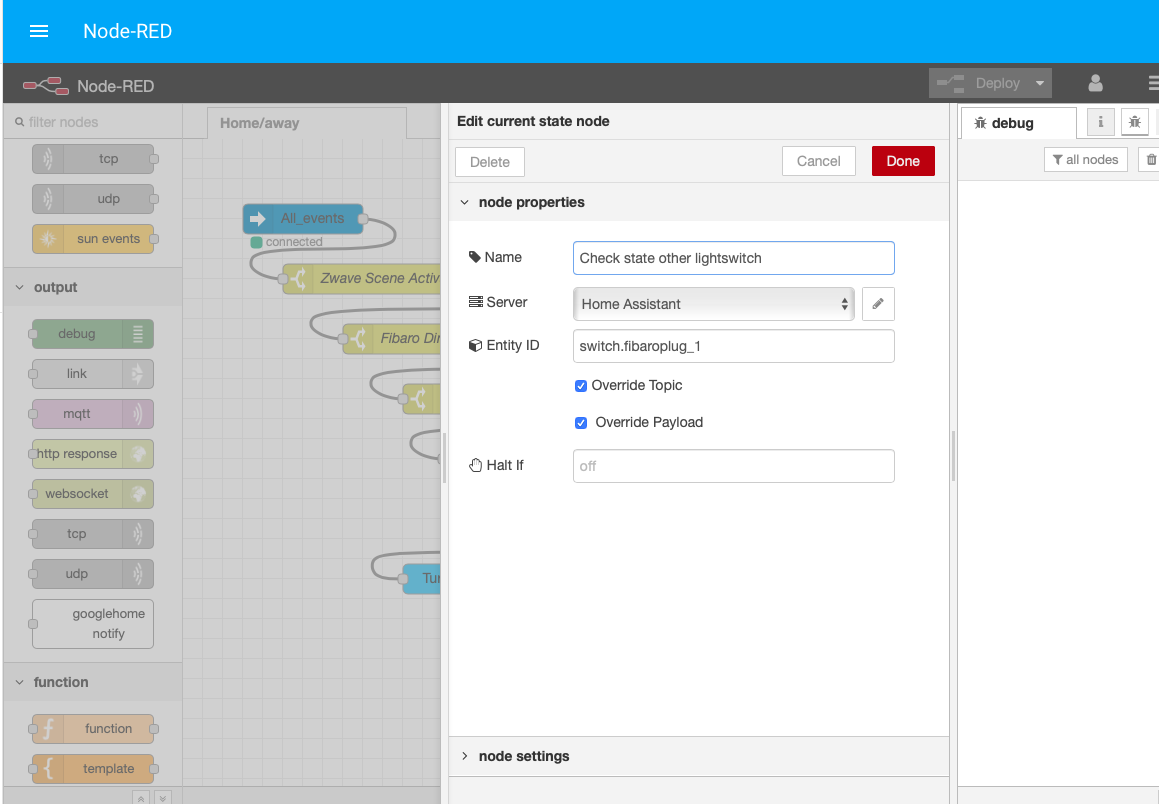Viewport: 1159px width, 804px height.
Task: Select the function node in palette
Action: point(91,728)
